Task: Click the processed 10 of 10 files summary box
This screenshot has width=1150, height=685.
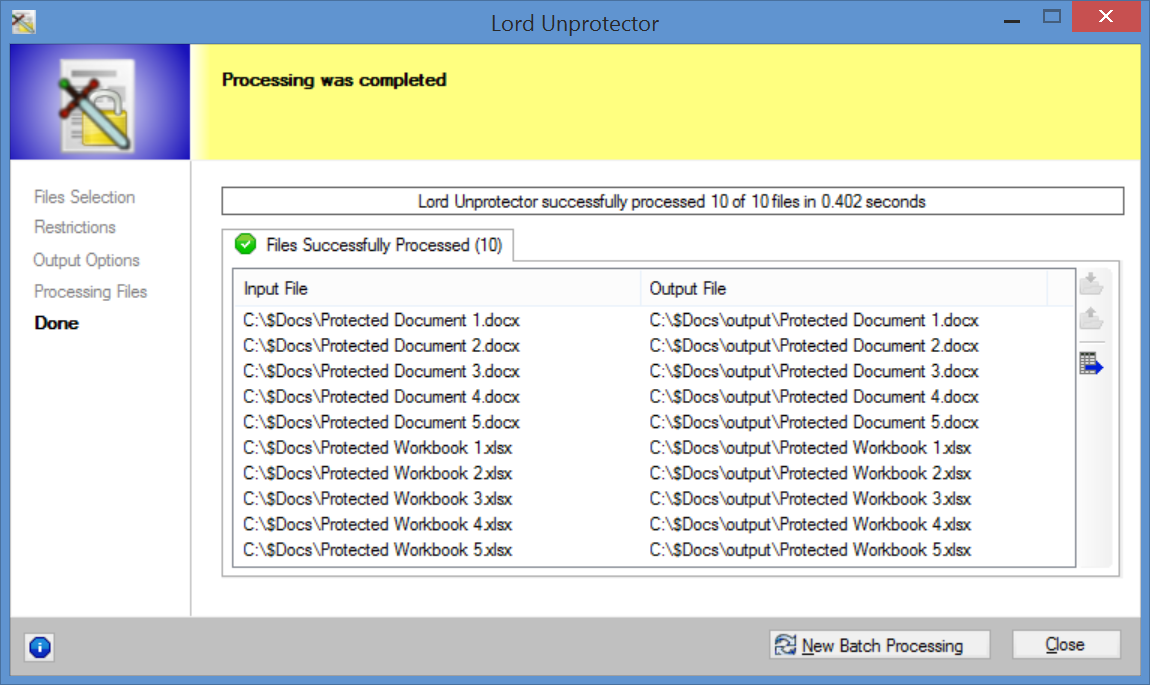Action: (x=673, y=201)
